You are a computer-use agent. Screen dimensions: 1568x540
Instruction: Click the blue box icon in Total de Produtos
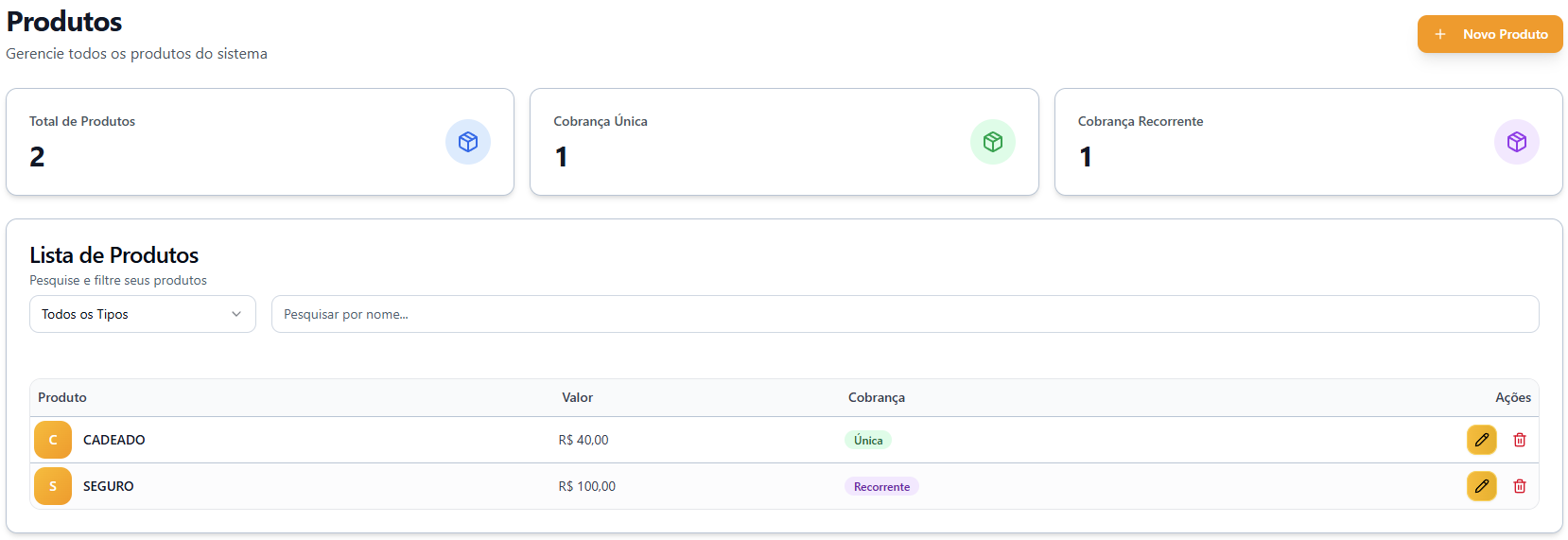[468, 142]
